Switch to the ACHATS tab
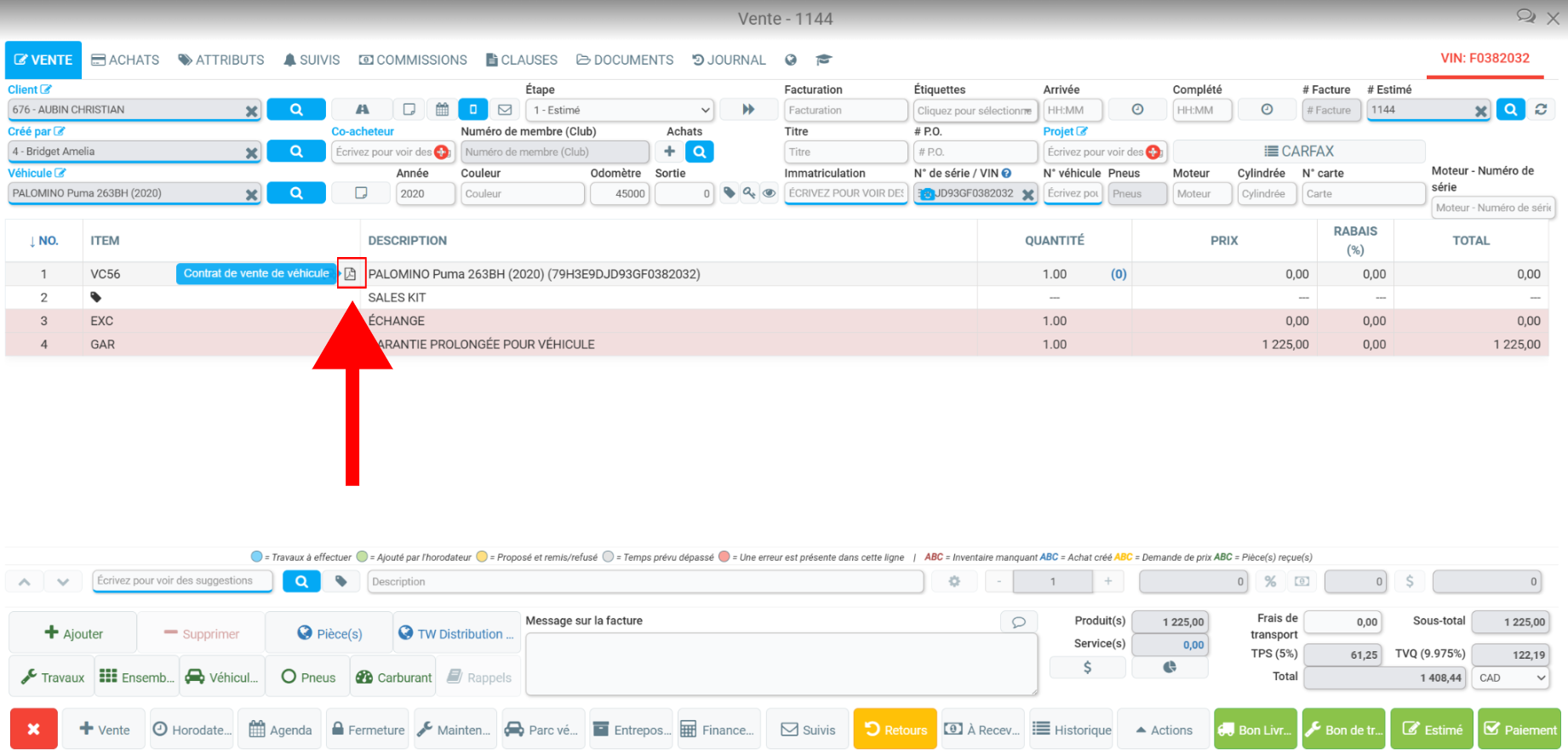This screenshot has width=1568, height=755. pyautogui.click(x=125, y=60)
